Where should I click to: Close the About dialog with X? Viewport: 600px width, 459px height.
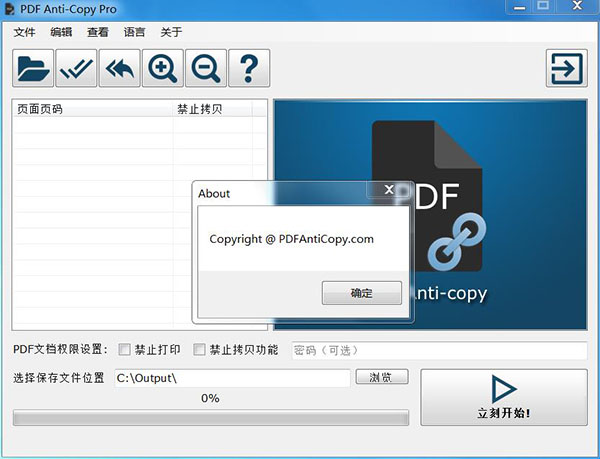coord(389,189)
